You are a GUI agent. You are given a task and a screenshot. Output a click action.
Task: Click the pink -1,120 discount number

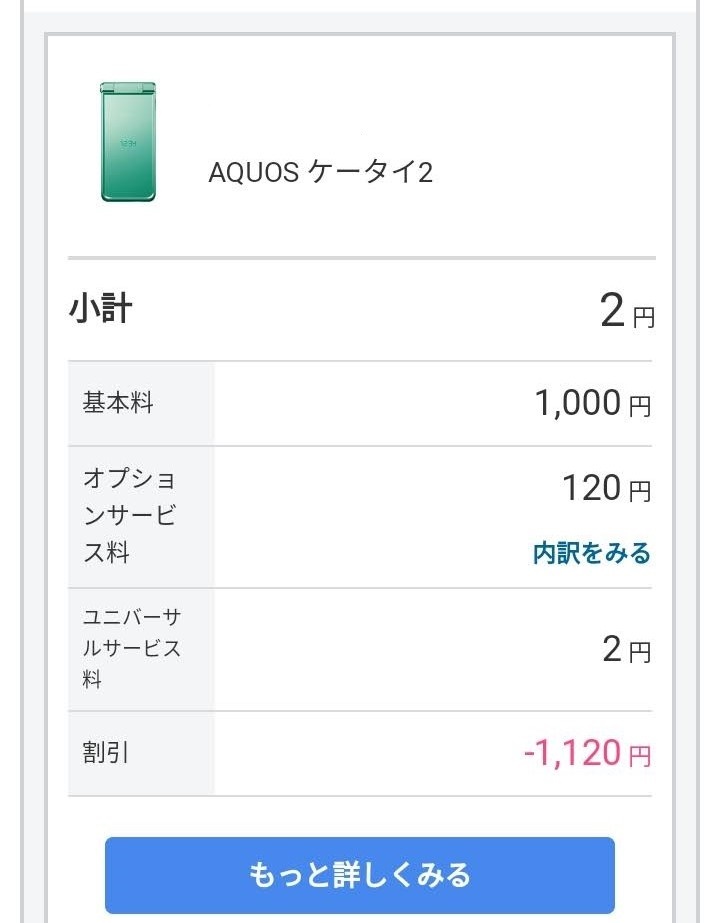[572, 753]
